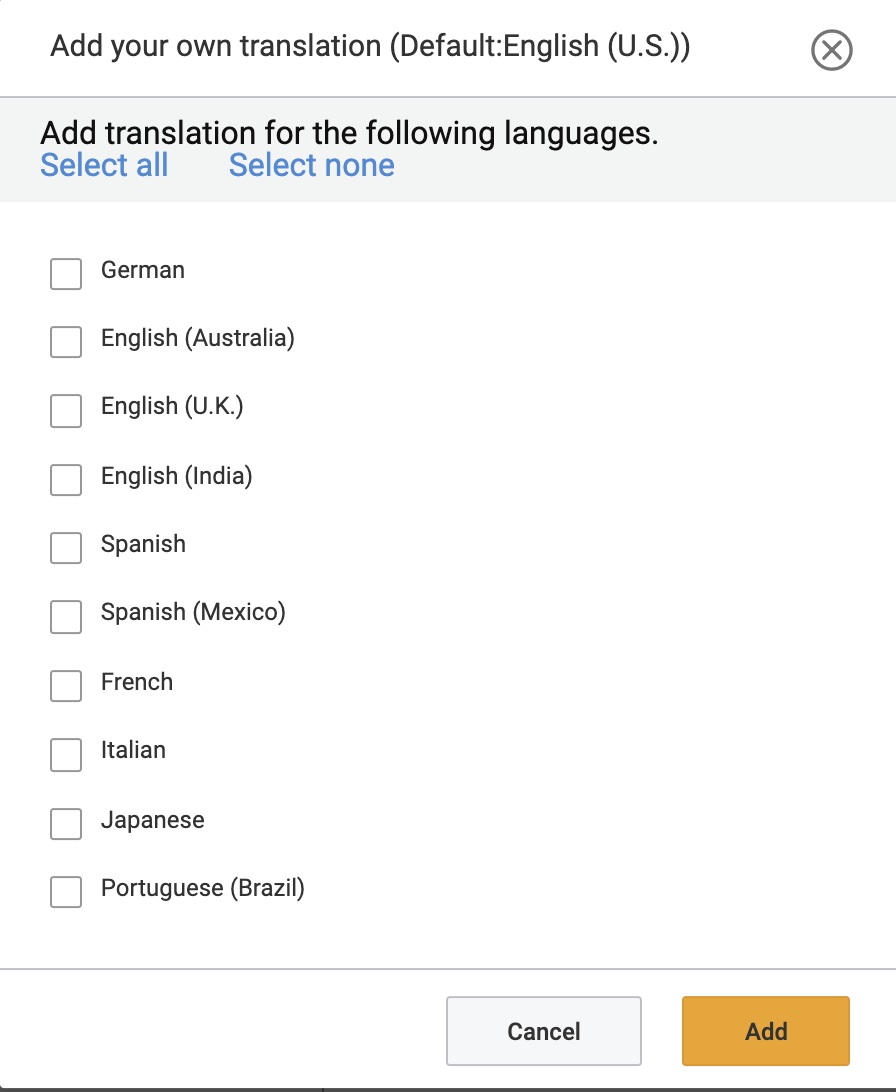The width and height of the screenshot is (896, 1092).
Task: Close the translation dialog with X icon
Action: (x=831, y=50)
